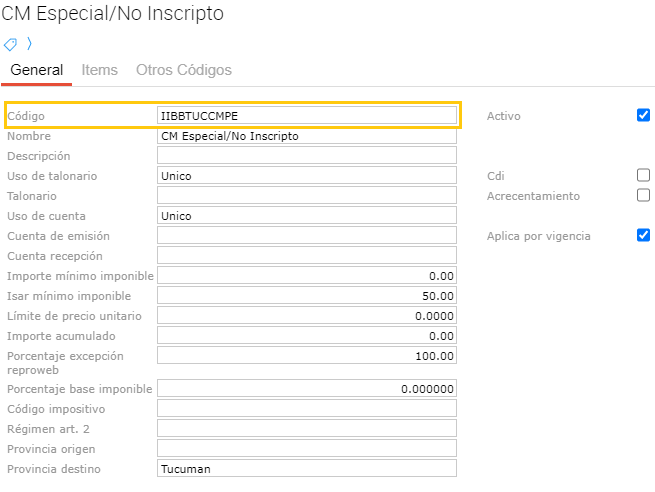
Task: Enable the Cdi checkbox
Action: point(643,175)
